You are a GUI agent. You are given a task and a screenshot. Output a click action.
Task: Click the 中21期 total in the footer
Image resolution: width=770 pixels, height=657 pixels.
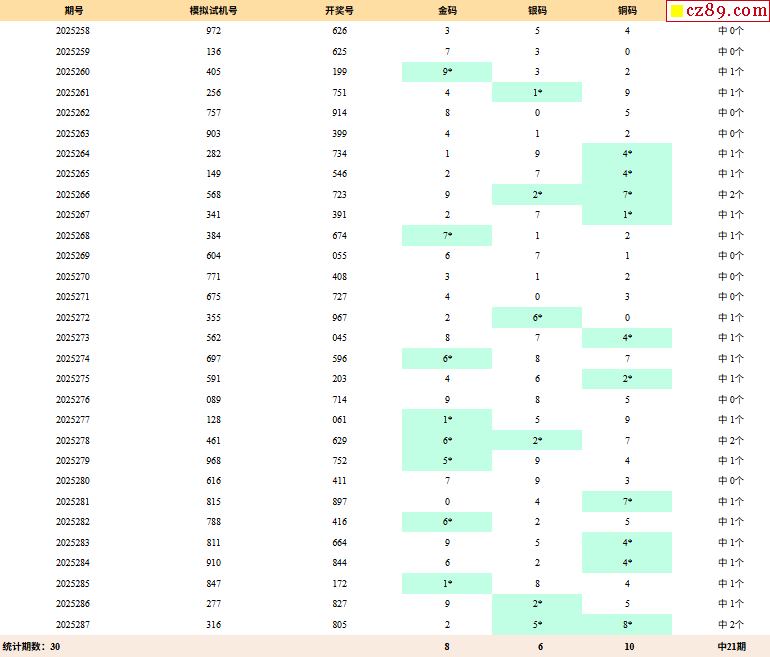click(x=731, y=646)
